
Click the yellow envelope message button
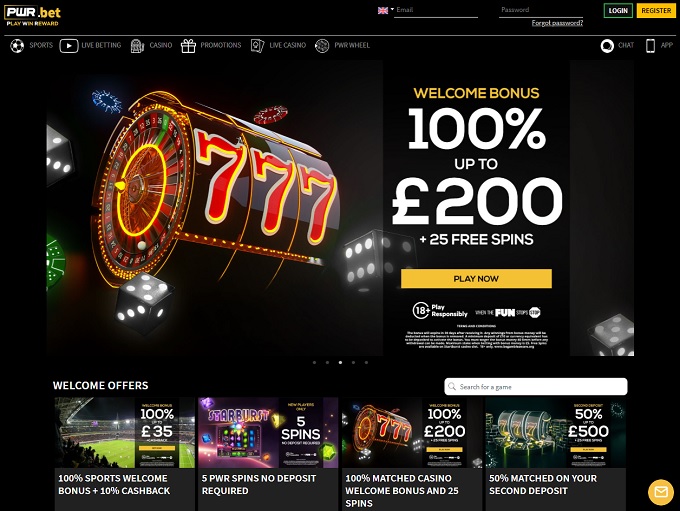[x=661, y=492]
